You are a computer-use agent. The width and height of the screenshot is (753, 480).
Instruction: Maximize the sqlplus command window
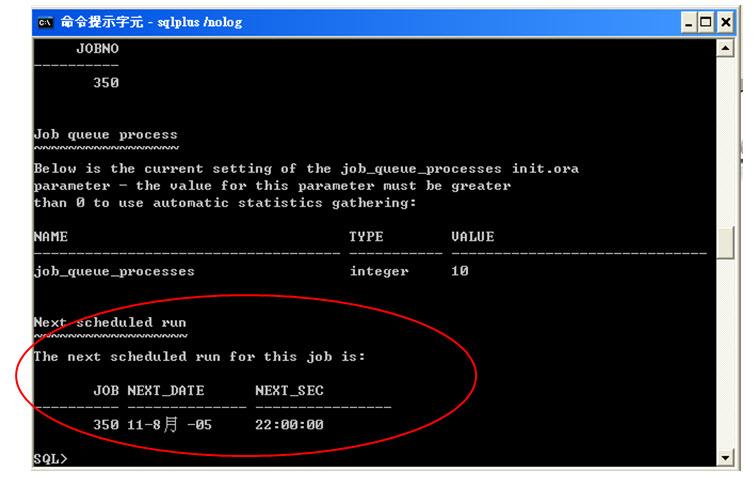tap(706, 23)
